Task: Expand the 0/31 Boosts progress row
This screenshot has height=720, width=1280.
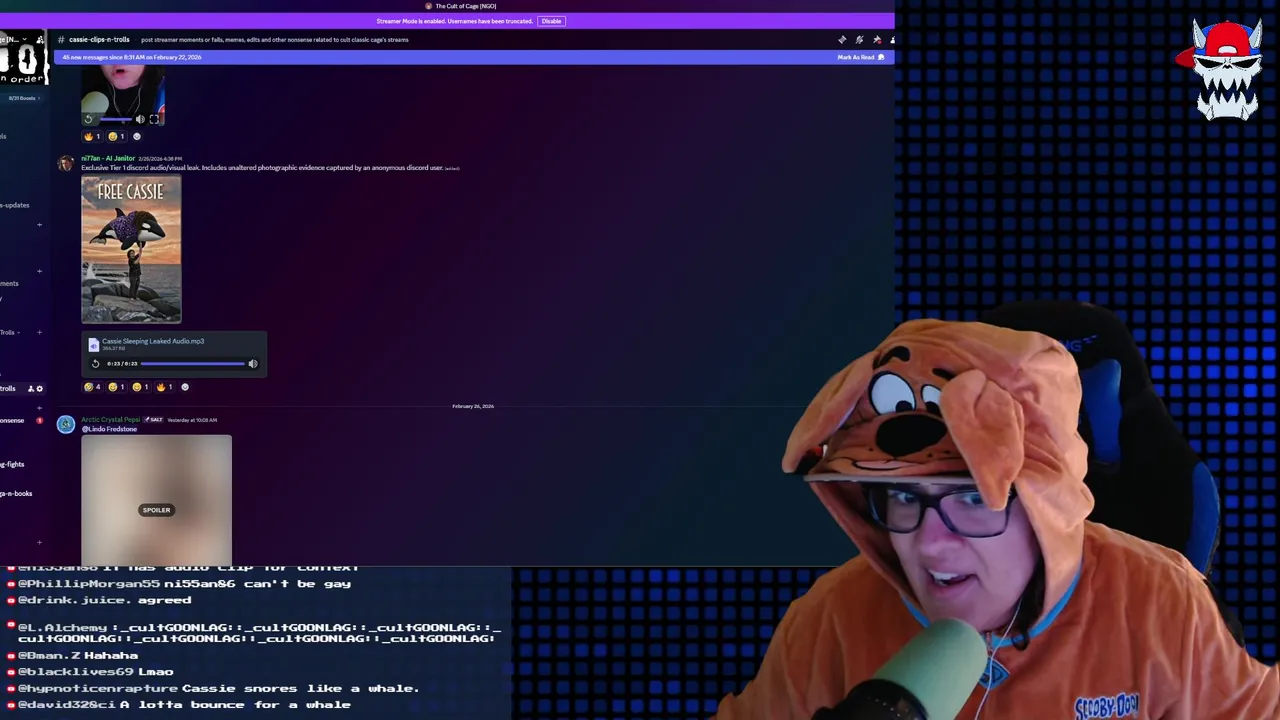Action: 22,98
